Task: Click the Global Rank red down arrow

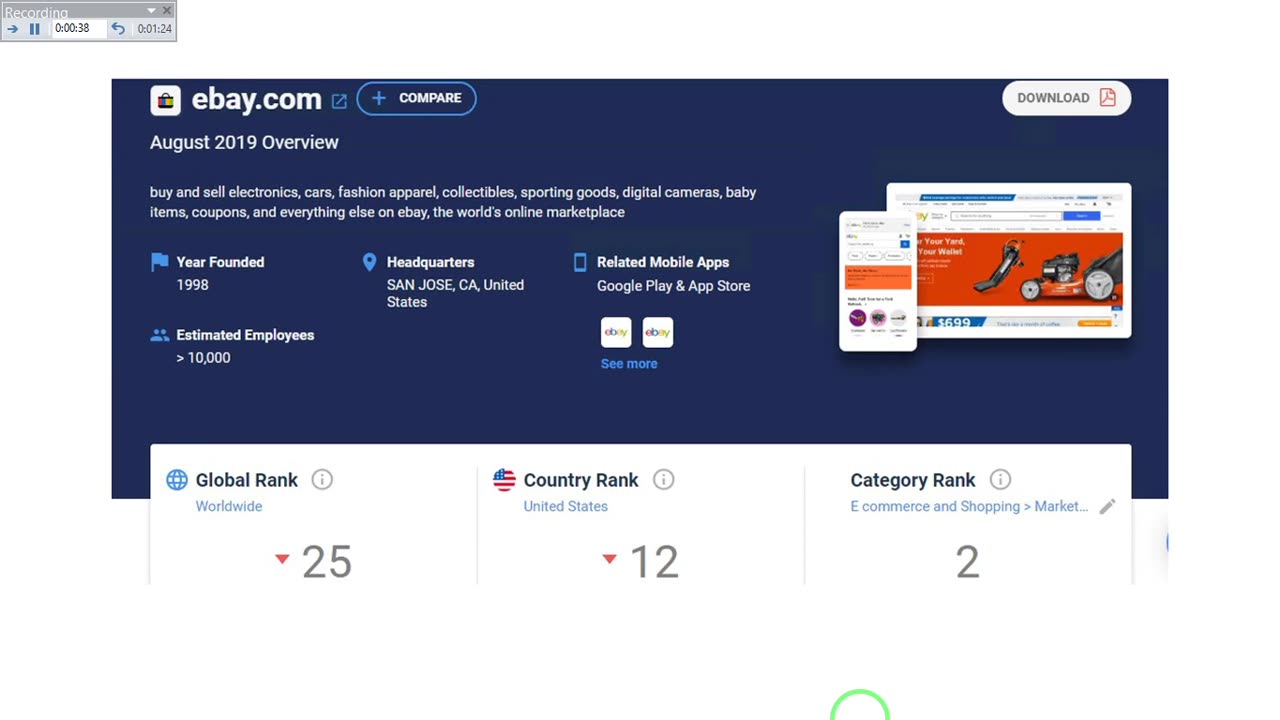Action: coord(282,559)
